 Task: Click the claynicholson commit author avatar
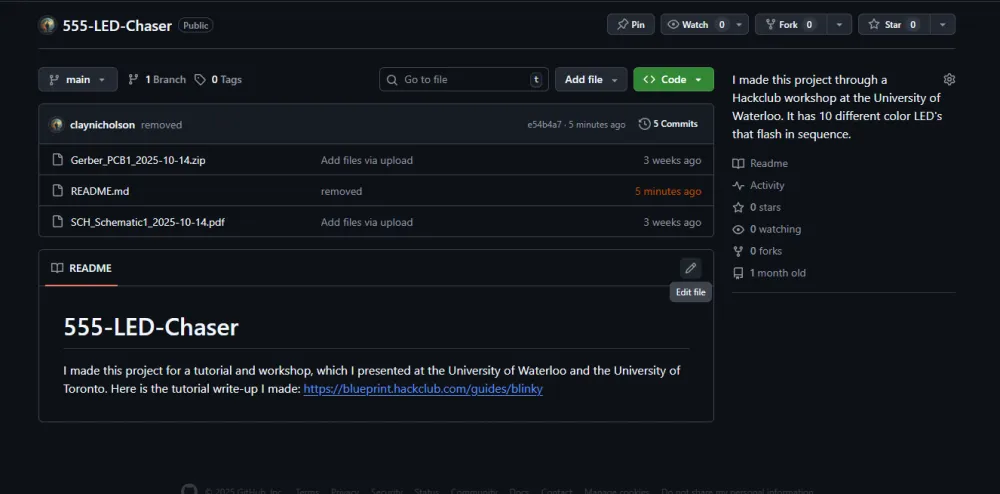[57, 125]
